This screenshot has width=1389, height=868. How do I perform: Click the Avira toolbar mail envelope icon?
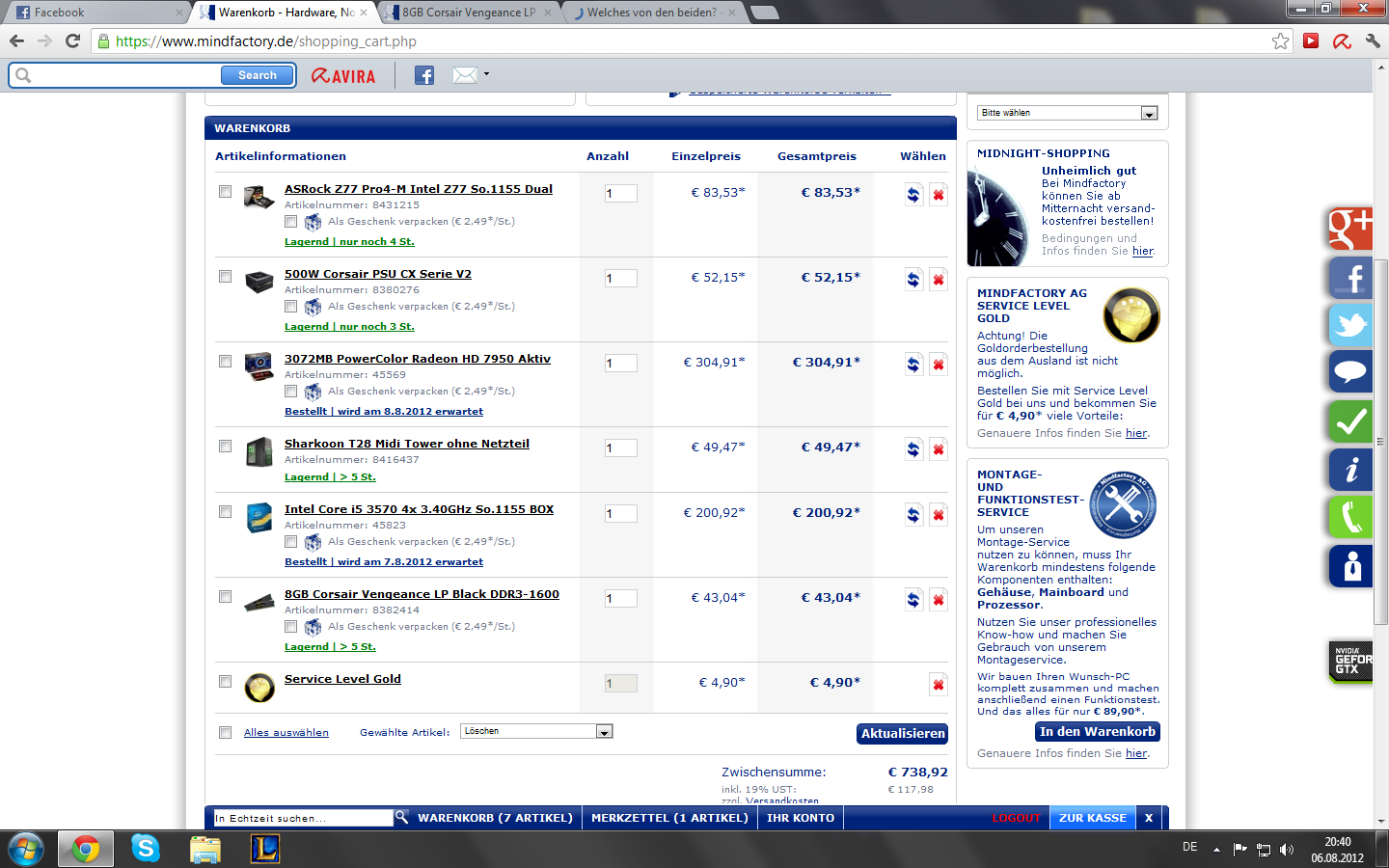pos(465,75)
